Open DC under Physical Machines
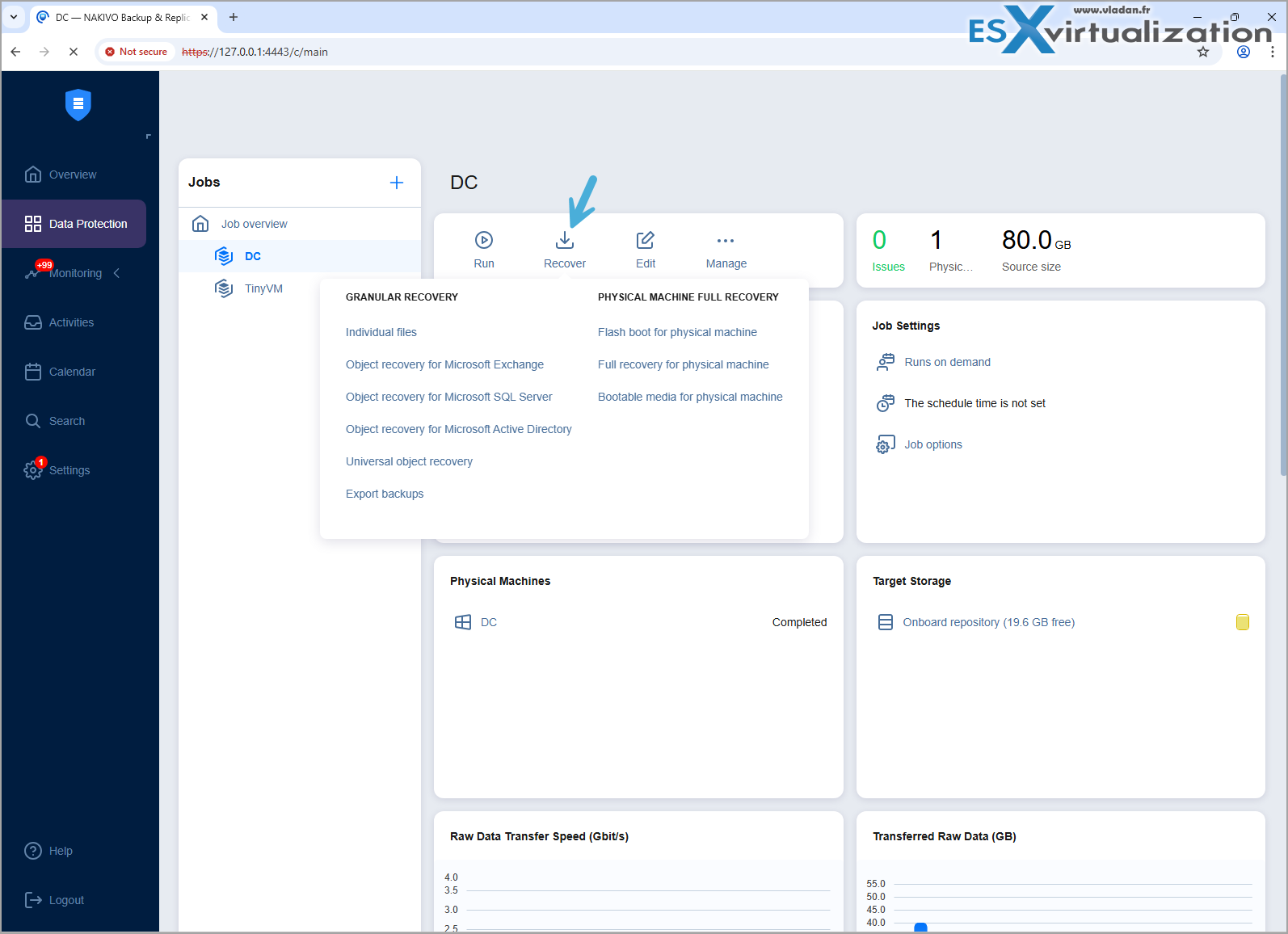Image resolution: width=1288 pixels, height=934 pixels. point(489,622)
